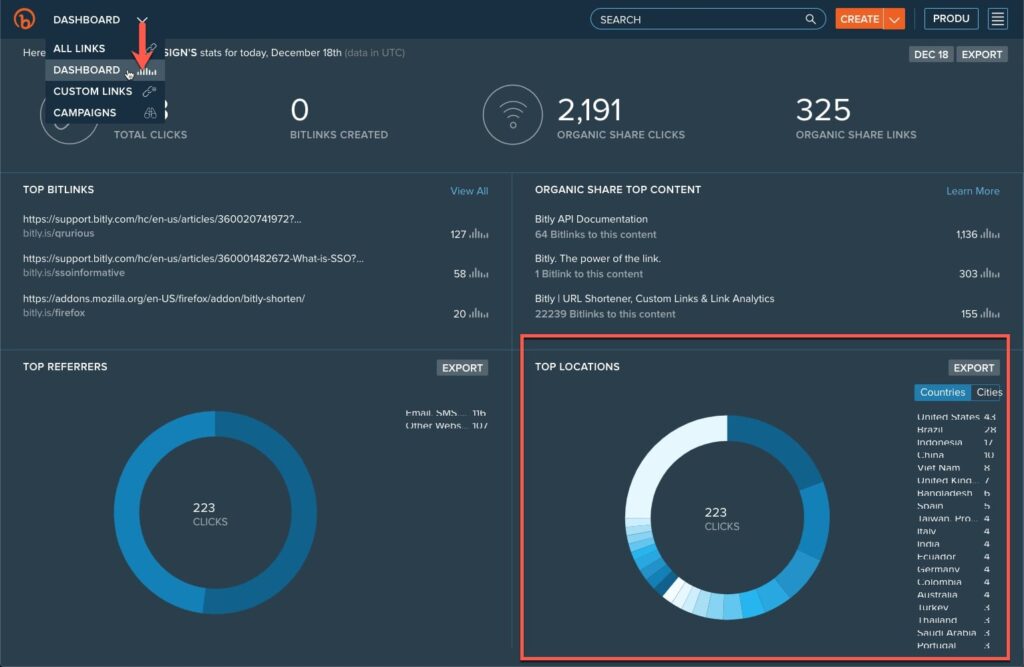Select ALL LINKS from the navigation menu
Screen dimensions: 1024x667
tap(78, 47)
